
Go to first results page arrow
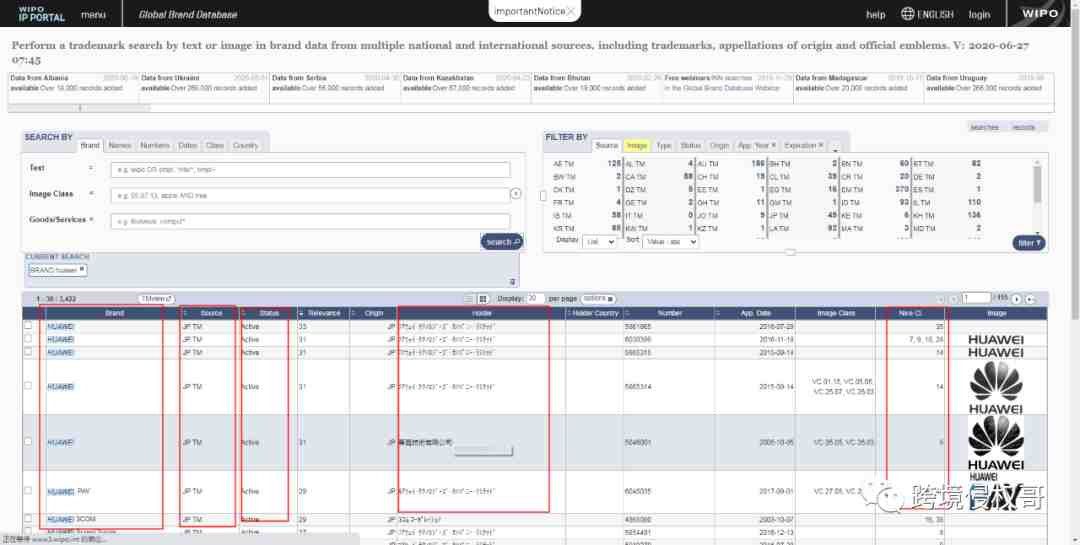click(941, 299)
